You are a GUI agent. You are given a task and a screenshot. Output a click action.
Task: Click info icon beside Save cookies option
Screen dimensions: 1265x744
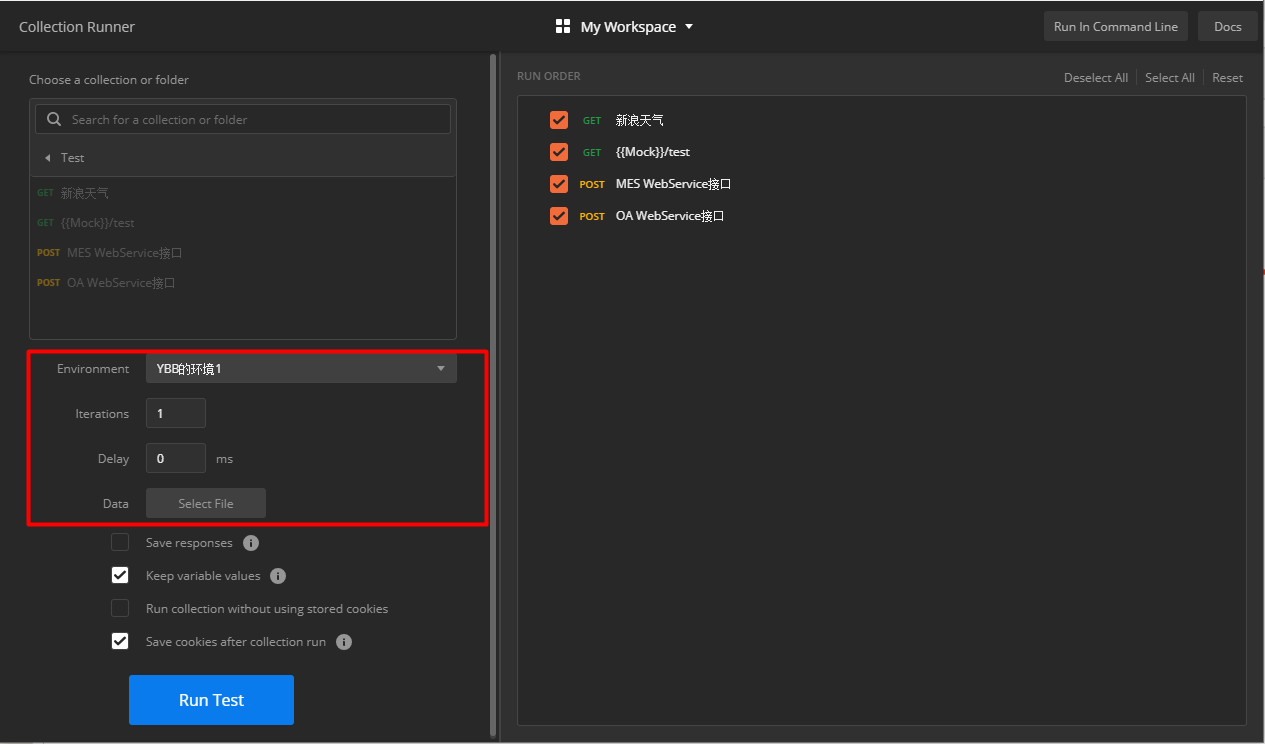(x=344, y=642)
